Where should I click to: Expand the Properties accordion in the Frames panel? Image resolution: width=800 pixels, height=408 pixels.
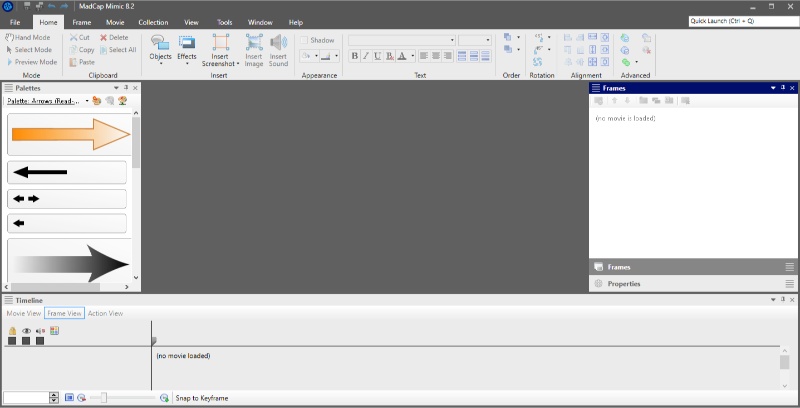coord(694,284)
